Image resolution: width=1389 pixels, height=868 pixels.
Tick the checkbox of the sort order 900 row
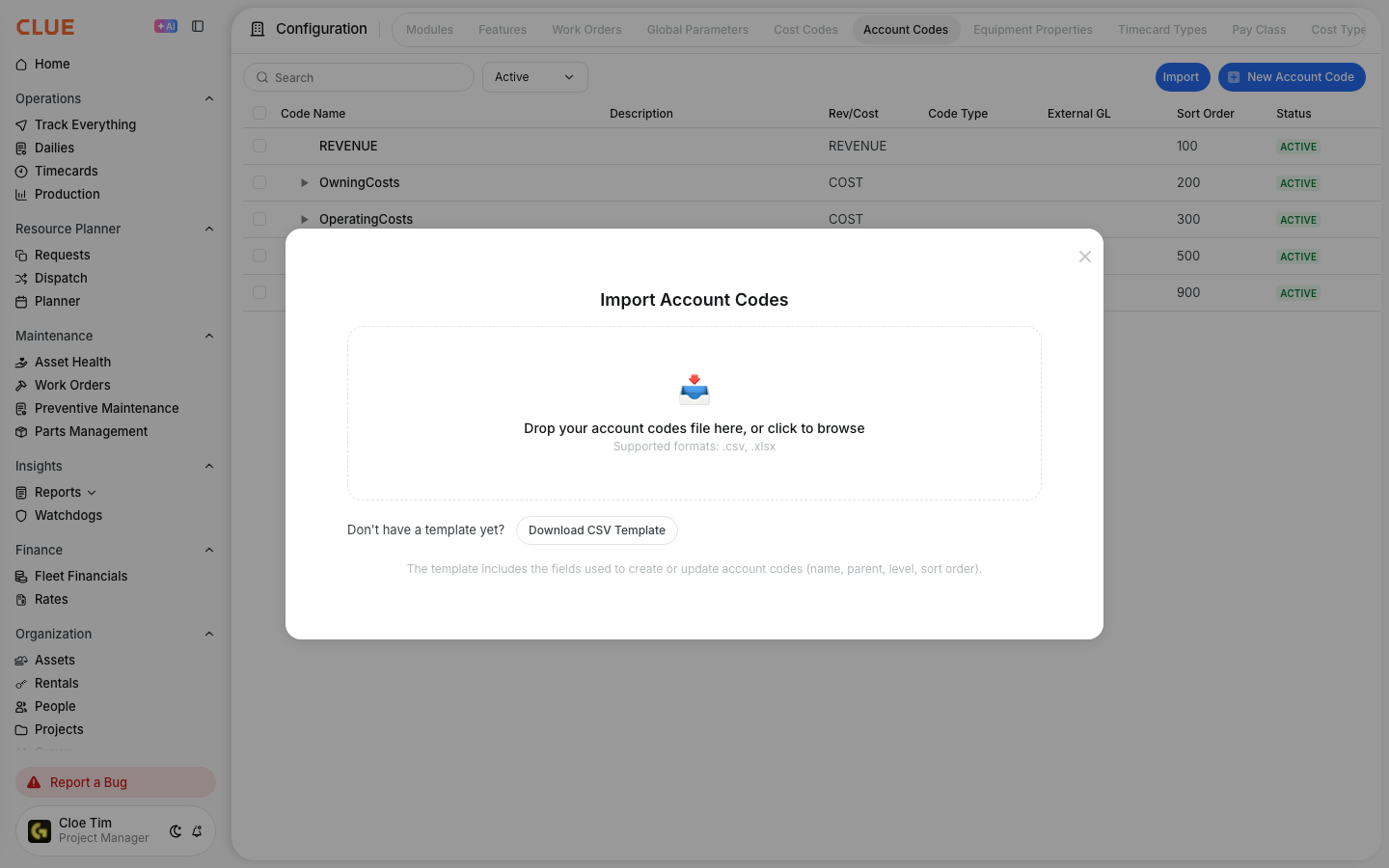point(259,292)
